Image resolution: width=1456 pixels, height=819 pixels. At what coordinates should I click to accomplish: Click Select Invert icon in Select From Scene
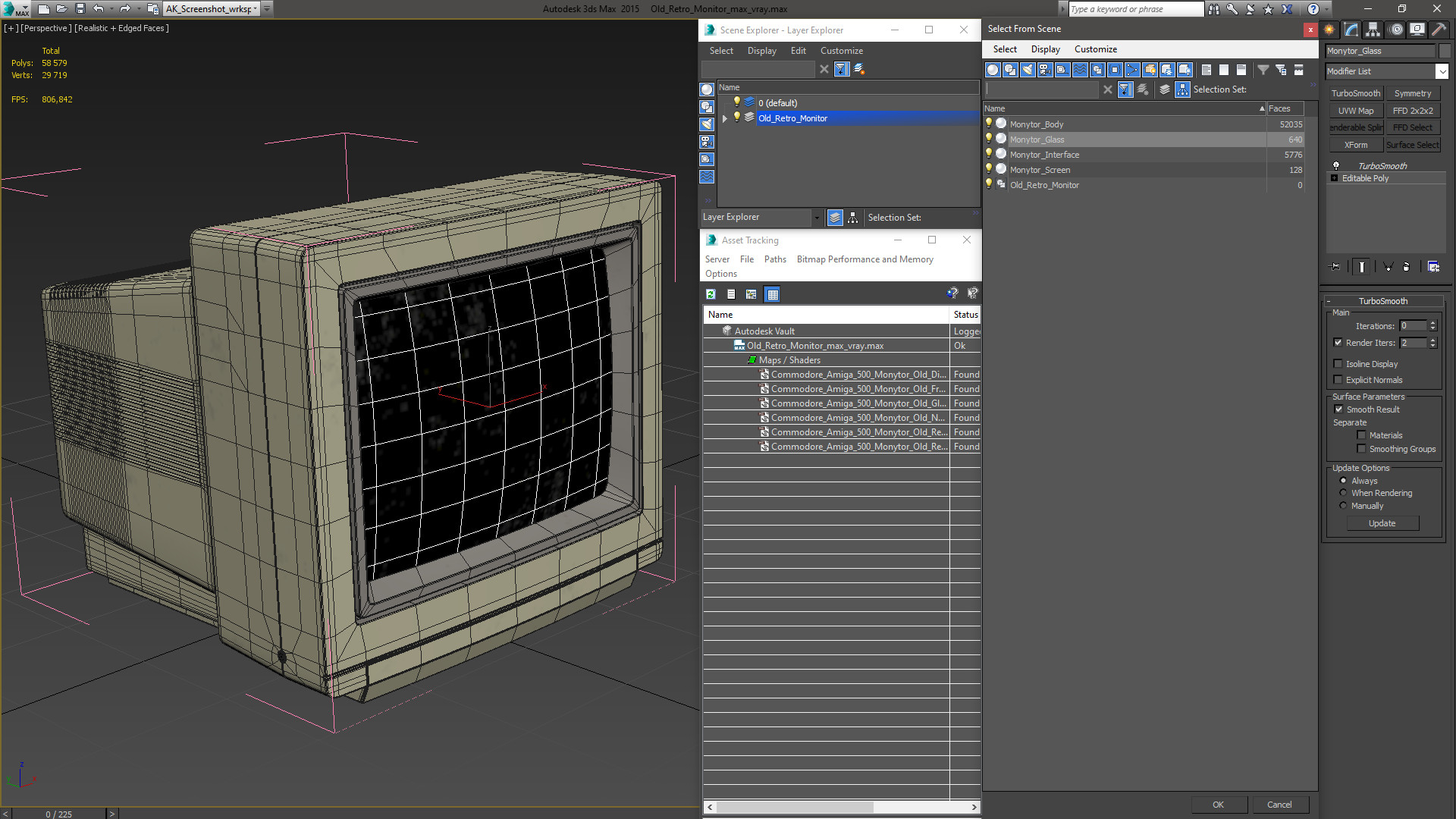point(1241,70)
